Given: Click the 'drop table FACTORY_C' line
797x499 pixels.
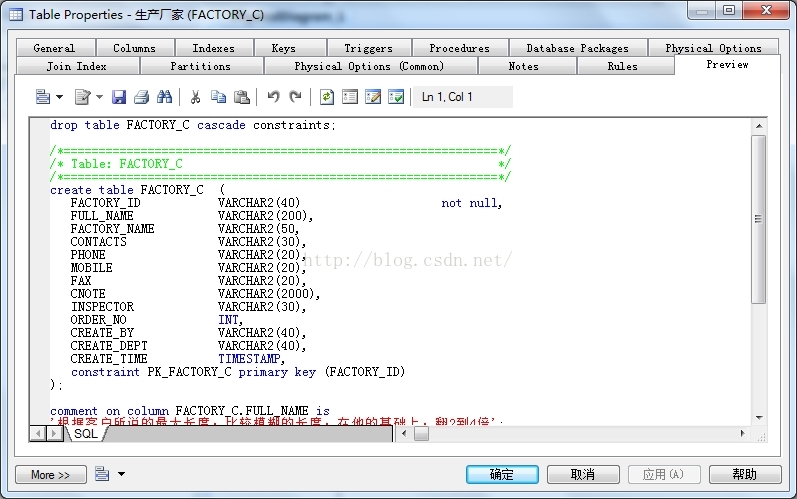Looking at the screenshot, I should [193, 125].
